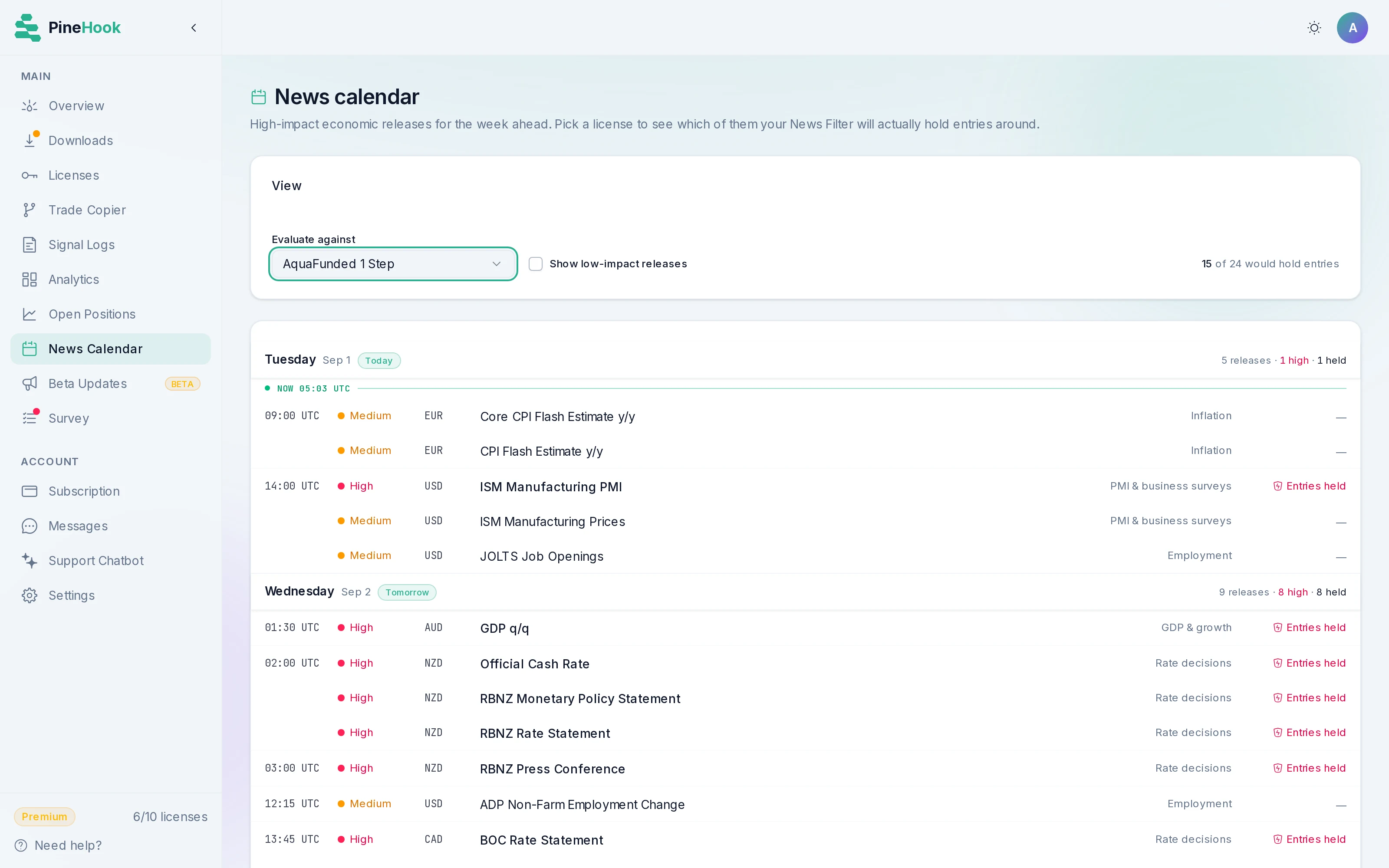
Task: Click the Show low-impact releases label
Action: point(618,264)
